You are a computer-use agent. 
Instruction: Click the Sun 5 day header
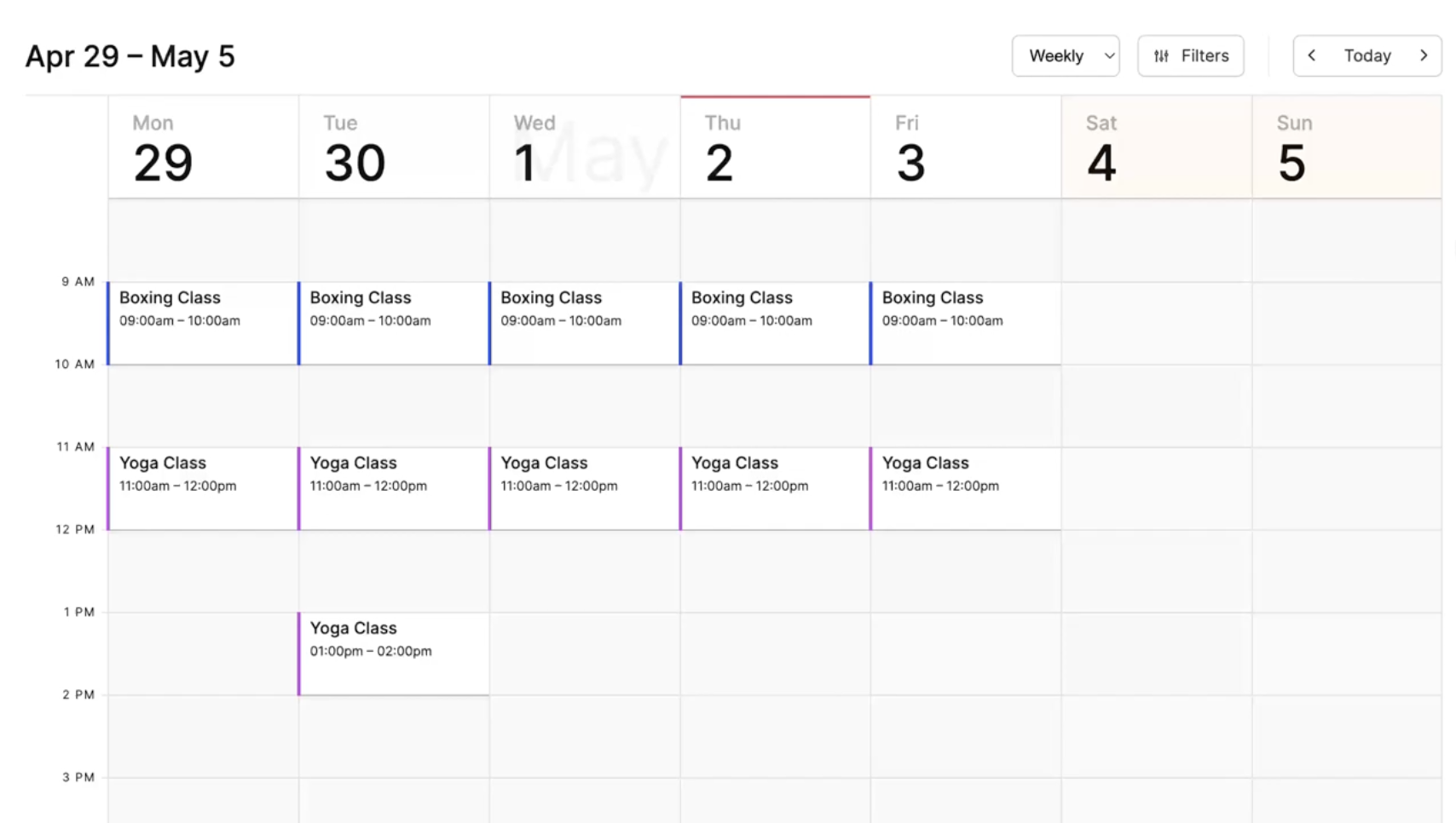click(x=1347, y=147)
